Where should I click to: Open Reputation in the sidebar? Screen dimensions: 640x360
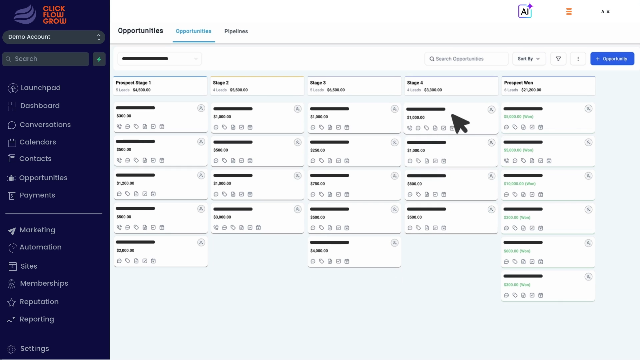click(x=33, y=302)
